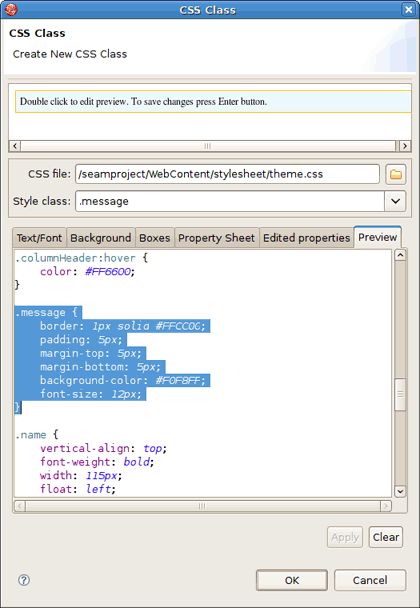Open the Style class dropdown arrow
Image resolution: width=420 pixels, height=608 pixels.
click(x=395, y=201)
